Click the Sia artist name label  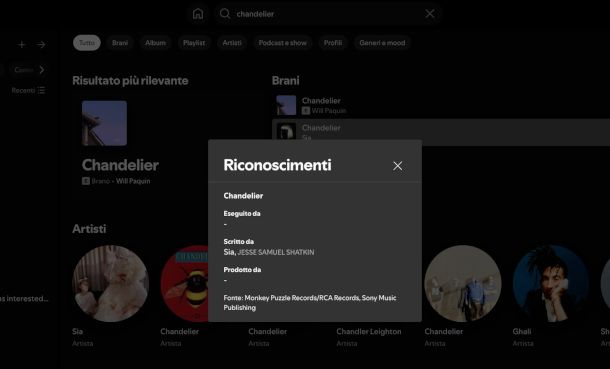point(77,331)
